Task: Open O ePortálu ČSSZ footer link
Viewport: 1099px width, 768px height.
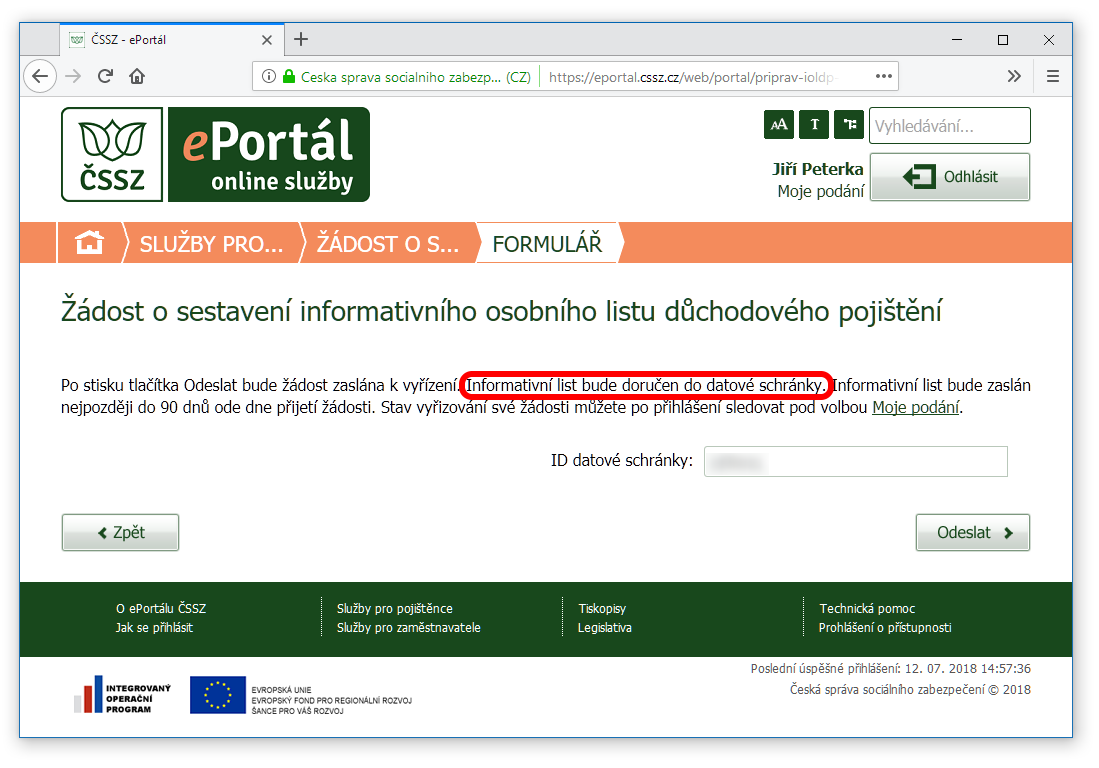Action: [161, 608]
